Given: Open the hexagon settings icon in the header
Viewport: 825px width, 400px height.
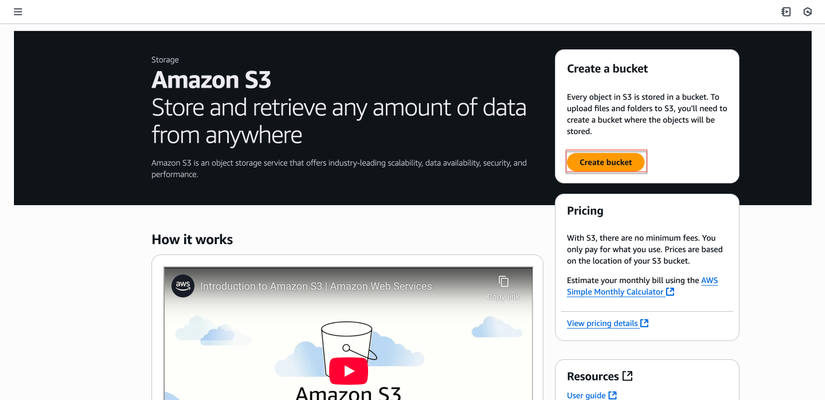Looking at the screenshot, I should 807,12.
